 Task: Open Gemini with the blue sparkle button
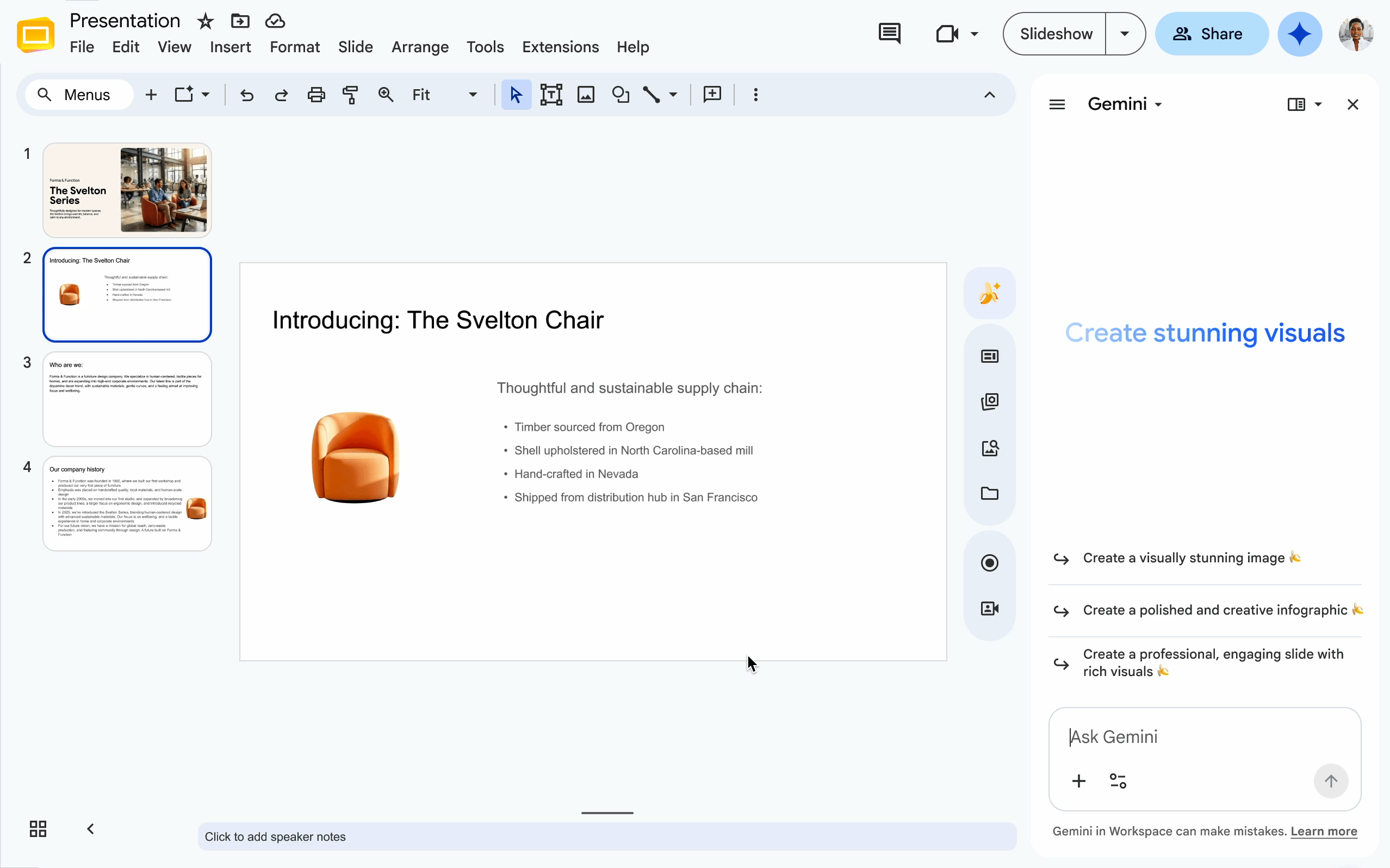coord(1300,34)
